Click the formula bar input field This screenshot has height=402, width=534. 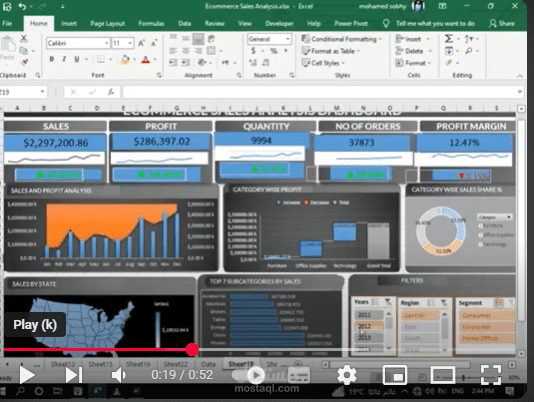coord(319,92)
